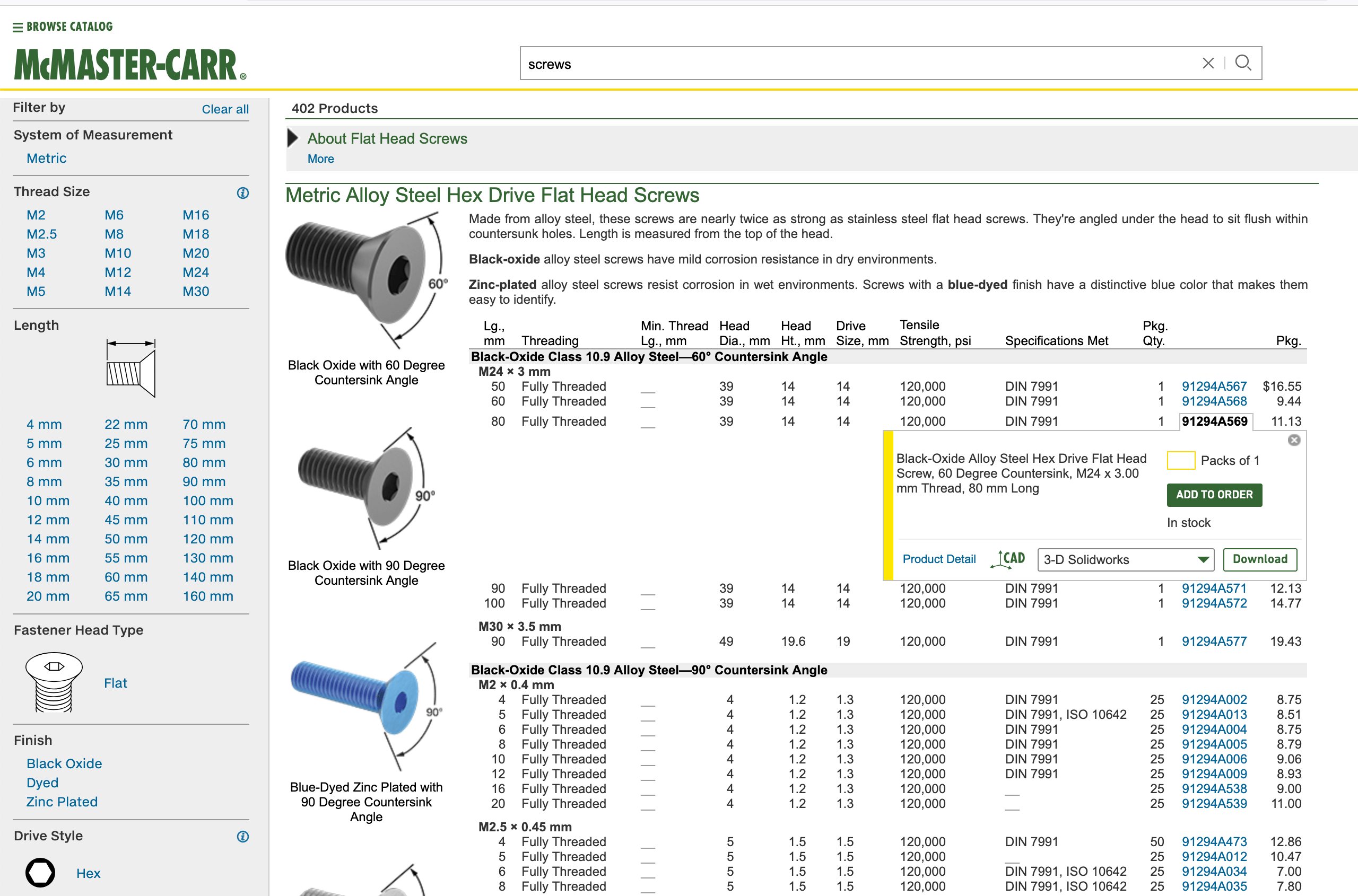Viewport: 1358px width, 896px height.
Task: Click Clear all filters link
Action: tap(225, 109)
